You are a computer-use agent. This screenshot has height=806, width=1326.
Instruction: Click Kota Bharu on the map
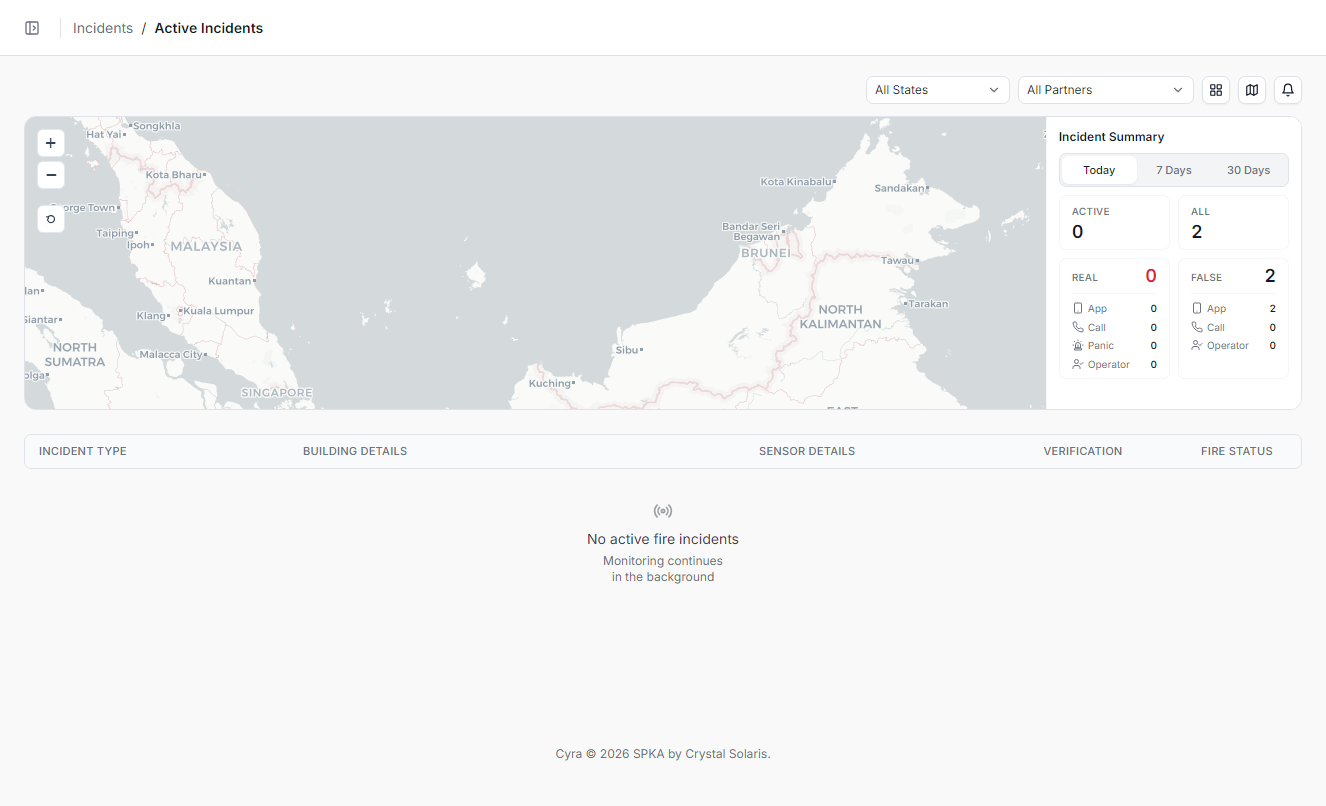[174, 174]
